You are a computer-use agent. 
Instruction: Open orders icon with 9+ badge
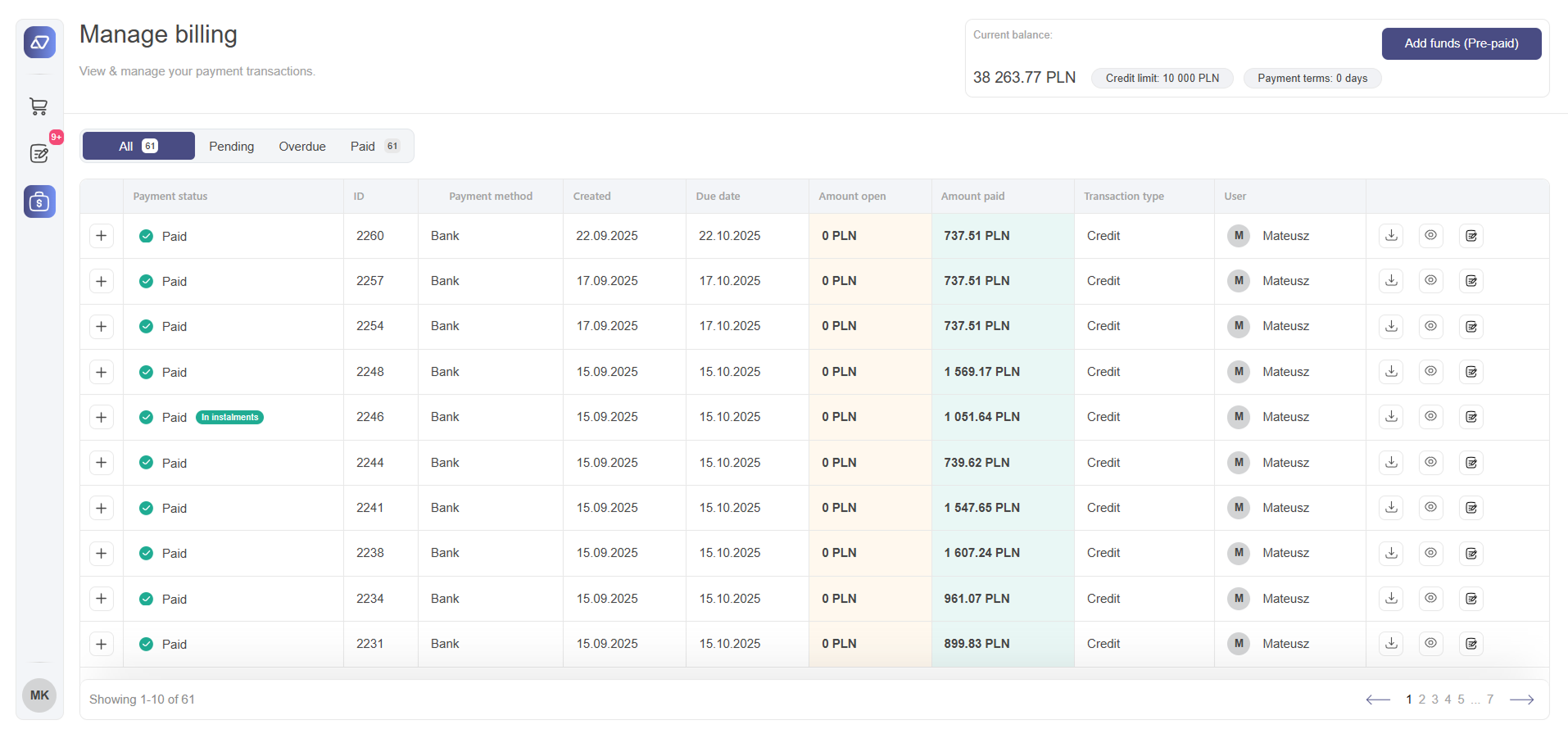coord(39,153)
